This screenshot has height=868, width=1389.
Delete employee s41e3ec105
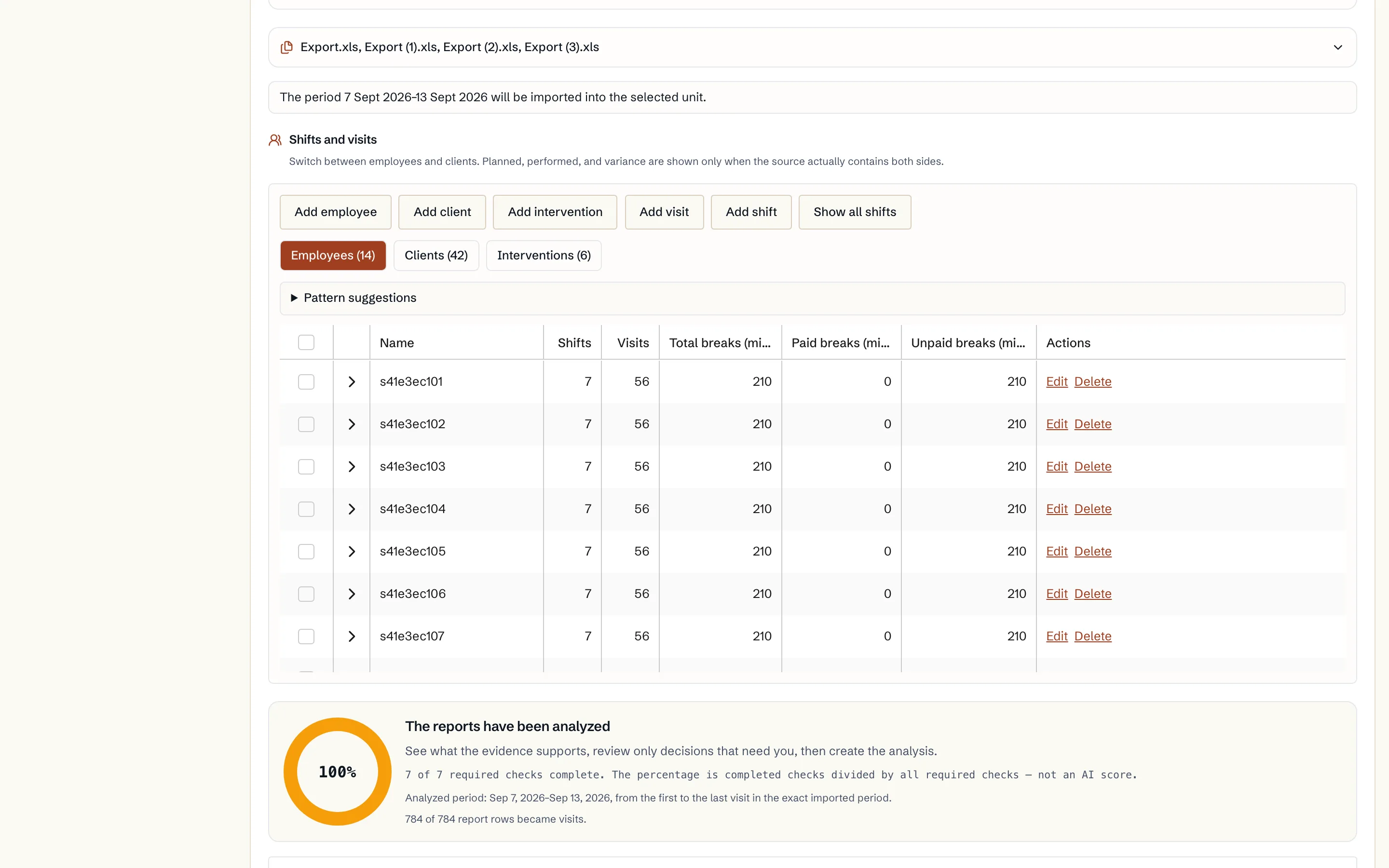click(1093, 552)
